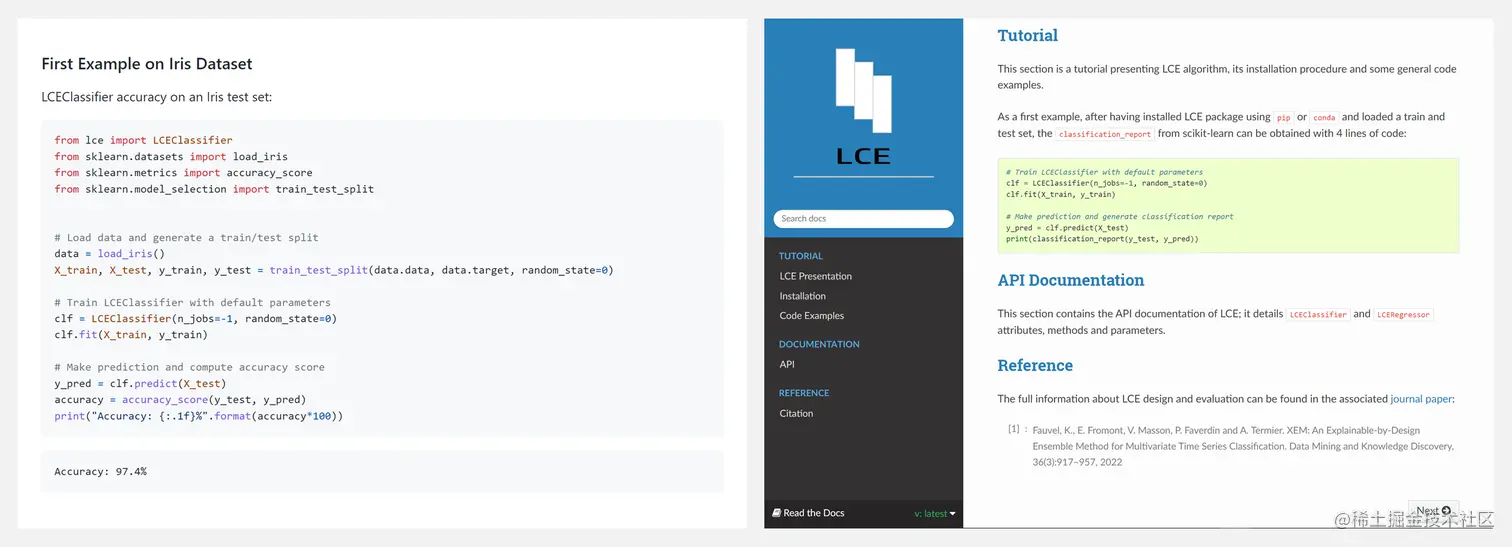The width and height of the screenshot is (1512, 547).
Task: Click the train_test_split(data.data, data.target) line
Action: point(333,270)
